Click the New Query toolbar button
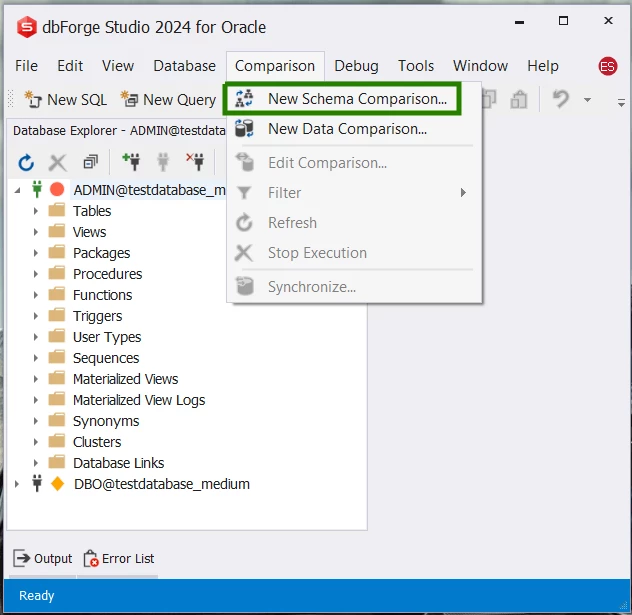The width and height of the screenshot is (632, 615). (168, 100)
